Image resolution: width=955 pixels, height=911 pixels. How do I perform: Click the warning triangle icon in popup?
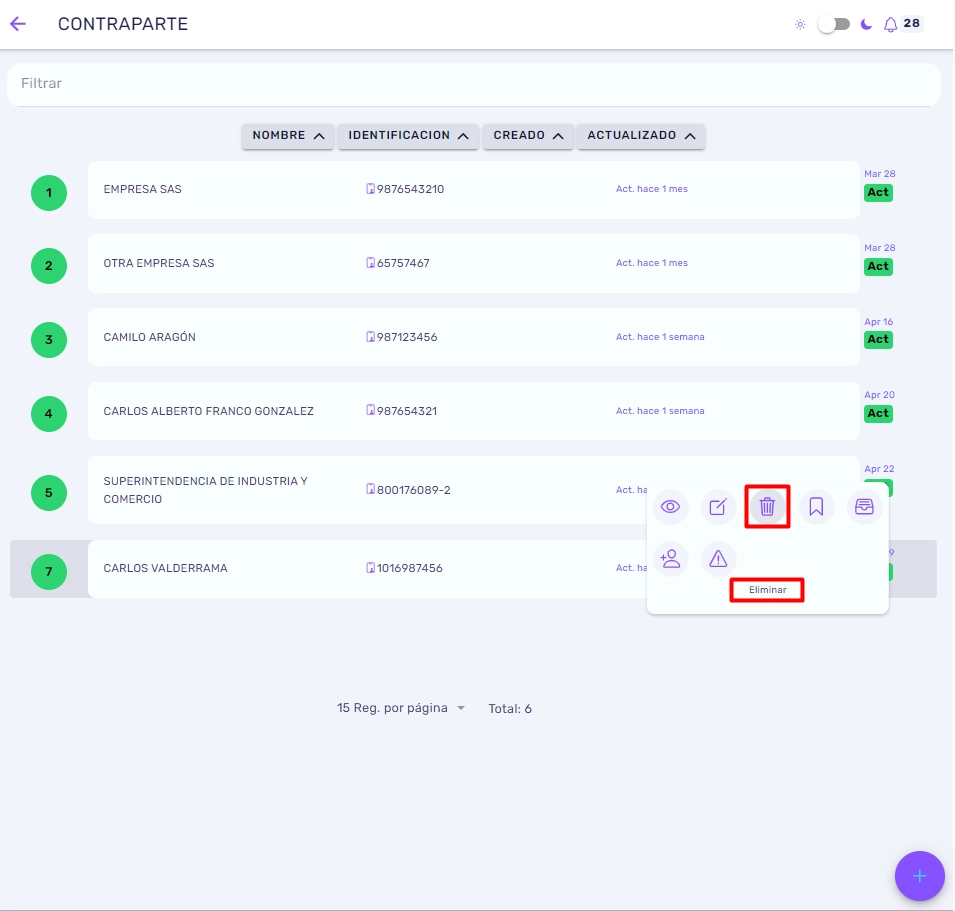719,558
